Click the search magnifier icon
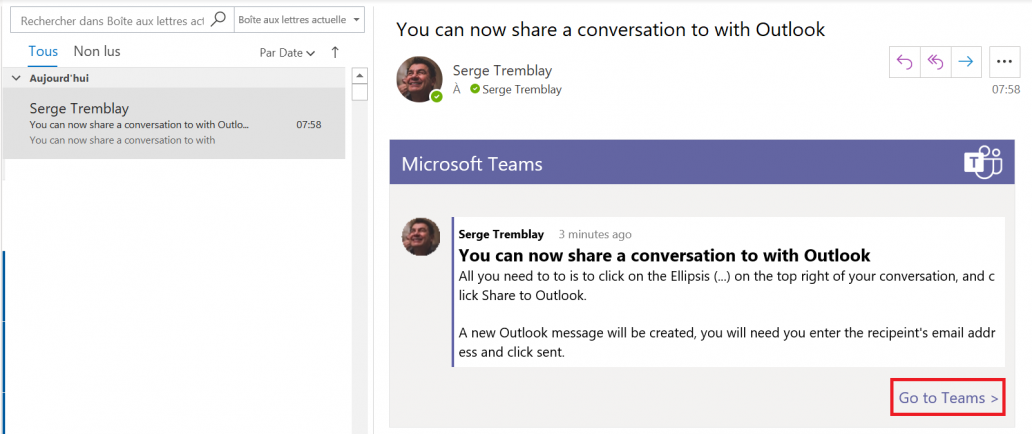 click(219, 20)
